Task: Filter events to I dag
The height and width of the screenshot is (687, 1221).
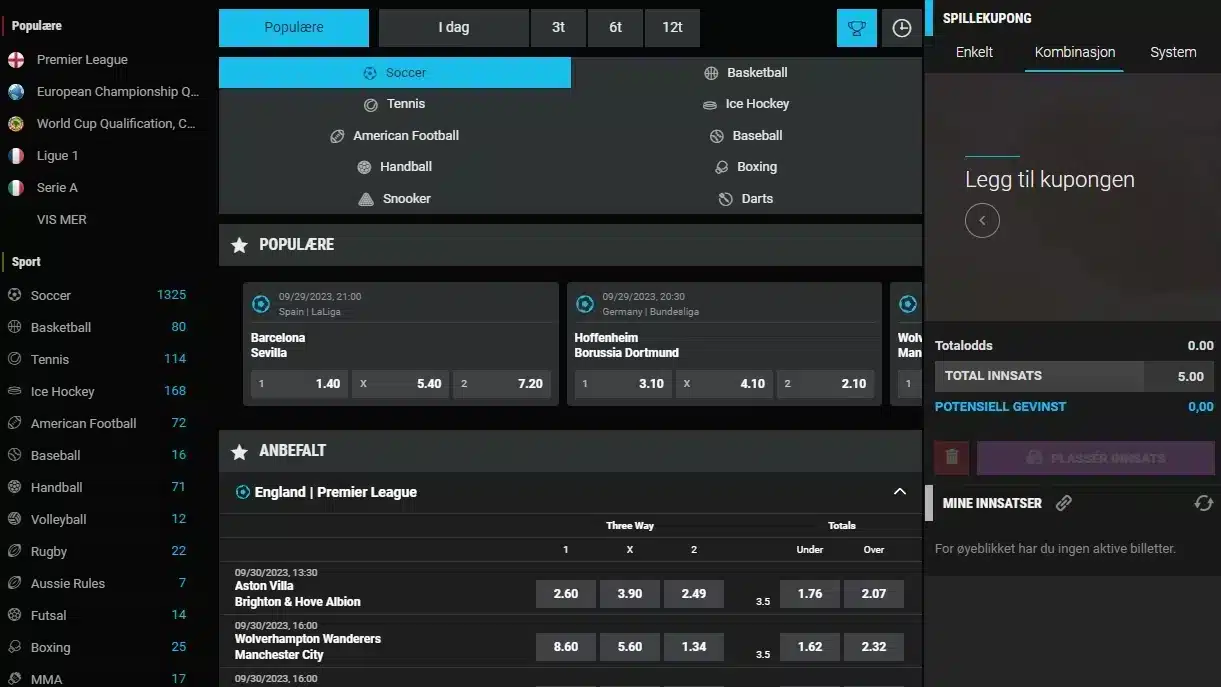Action: [x=453, y=28]
